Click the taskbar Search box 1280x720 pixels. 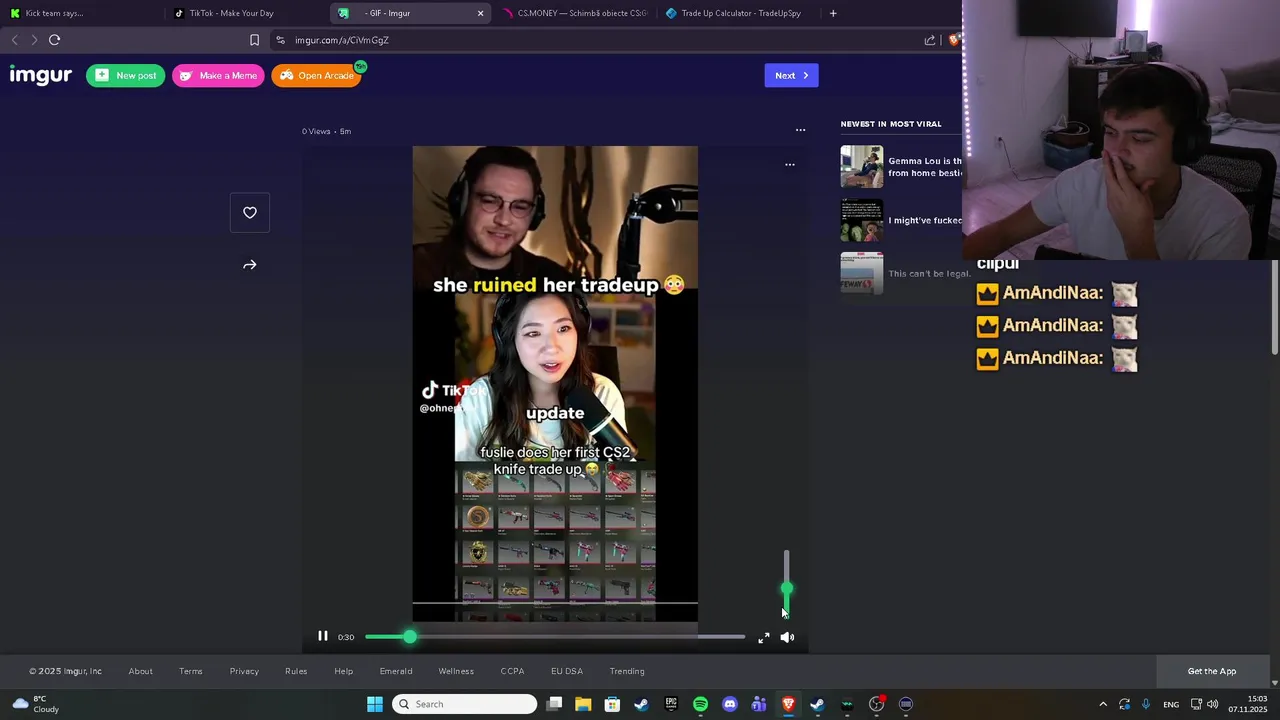pos(465,704)
